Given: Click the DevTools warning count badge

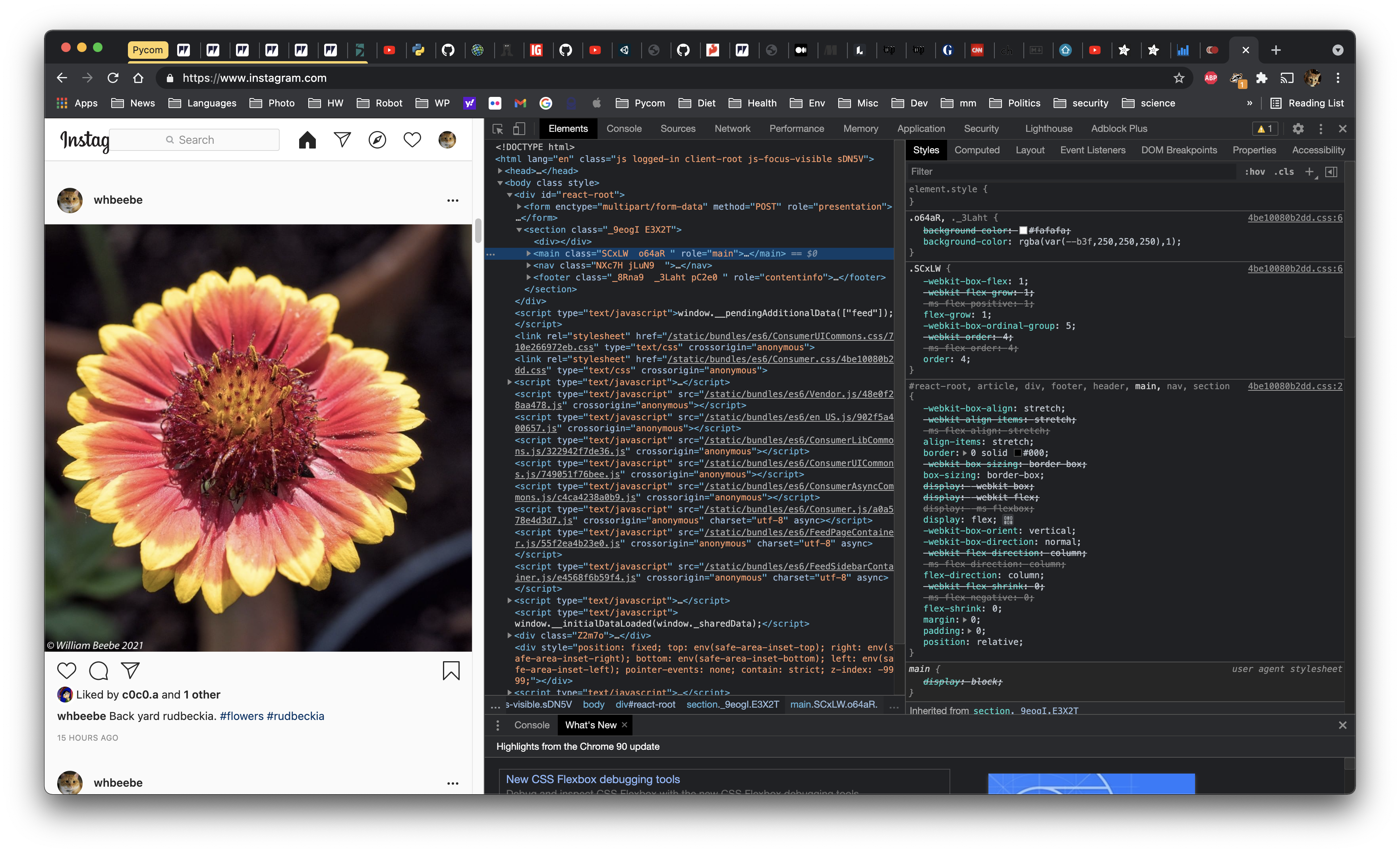Looking at the screenshot, I should pos(1265,129).
